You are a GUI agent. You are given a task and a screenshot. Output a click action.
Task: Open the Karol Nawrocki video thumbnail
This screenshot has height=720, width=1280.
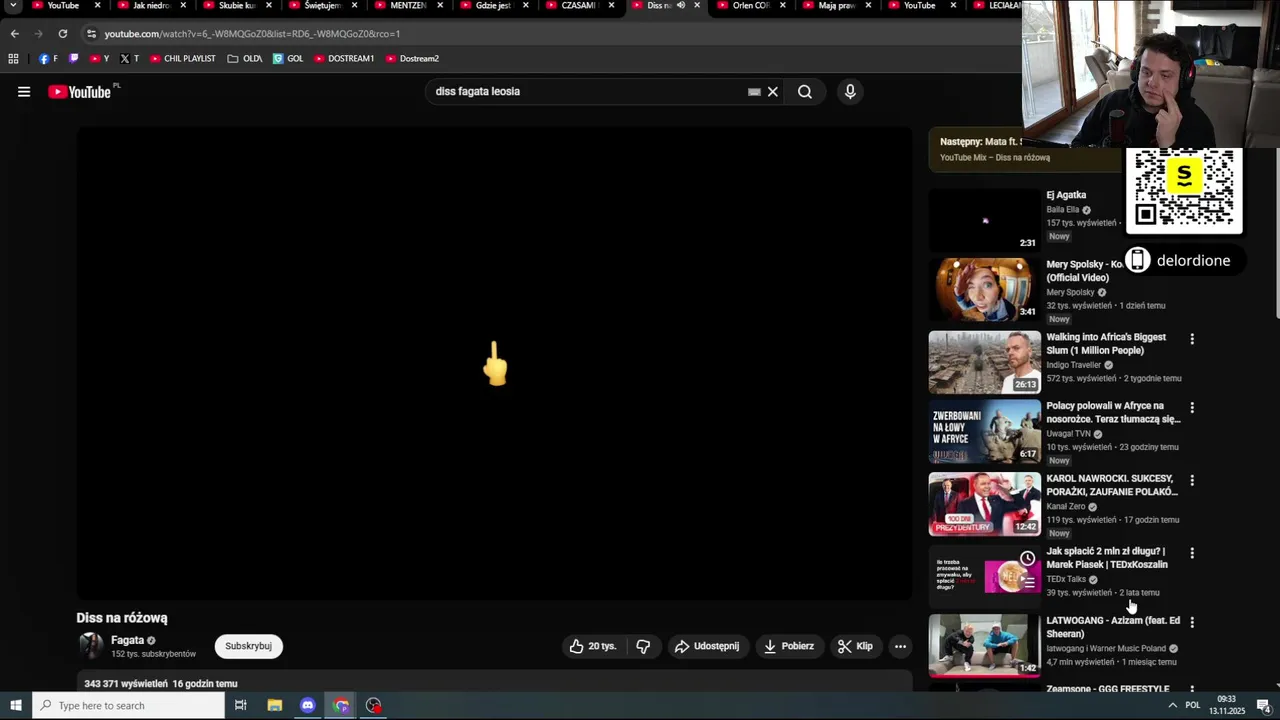tap(984, 504)
